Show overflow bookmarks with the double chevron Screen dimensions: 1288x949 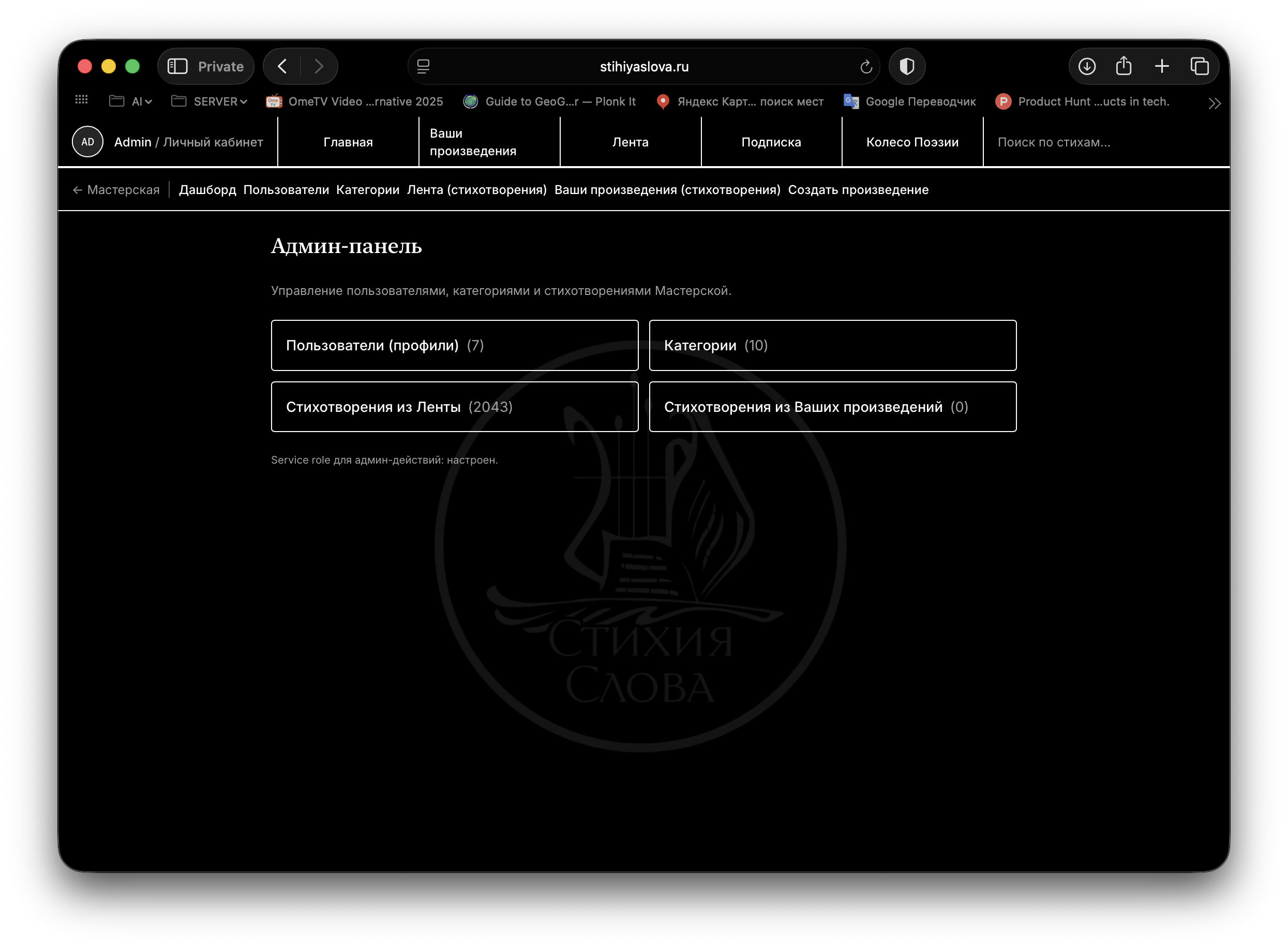1215,103
